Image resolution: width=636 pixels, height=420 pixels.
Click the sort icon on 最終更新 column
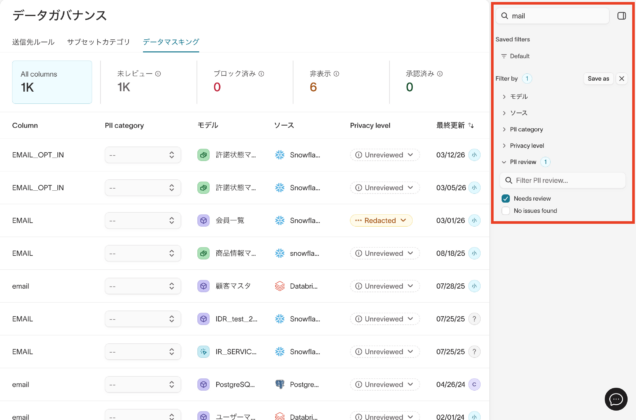[472, 126]
